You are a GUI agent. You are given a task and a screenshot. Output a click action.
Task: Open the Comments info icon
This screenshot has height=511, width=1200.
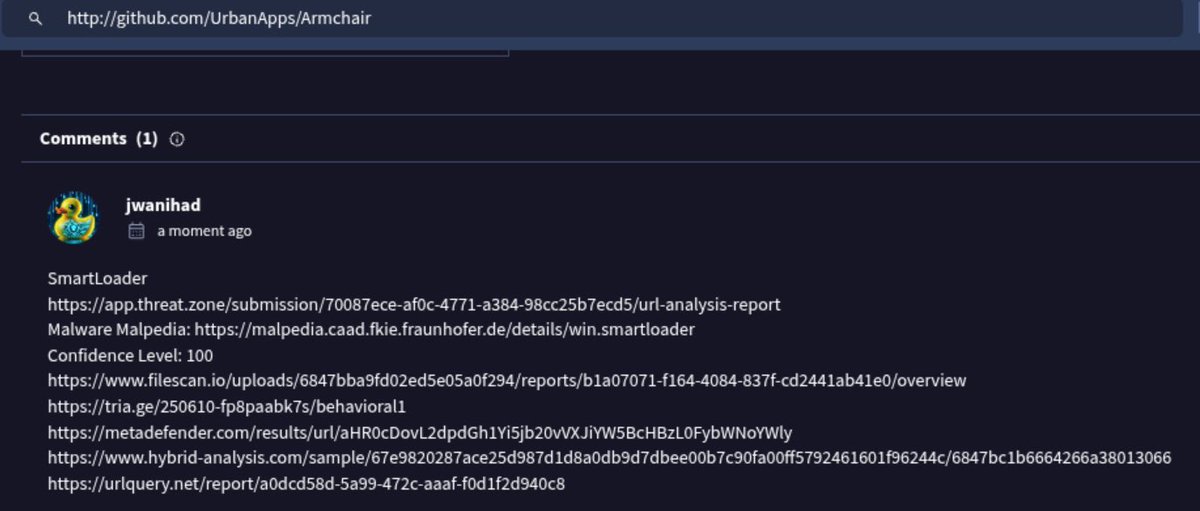(177, 139)
